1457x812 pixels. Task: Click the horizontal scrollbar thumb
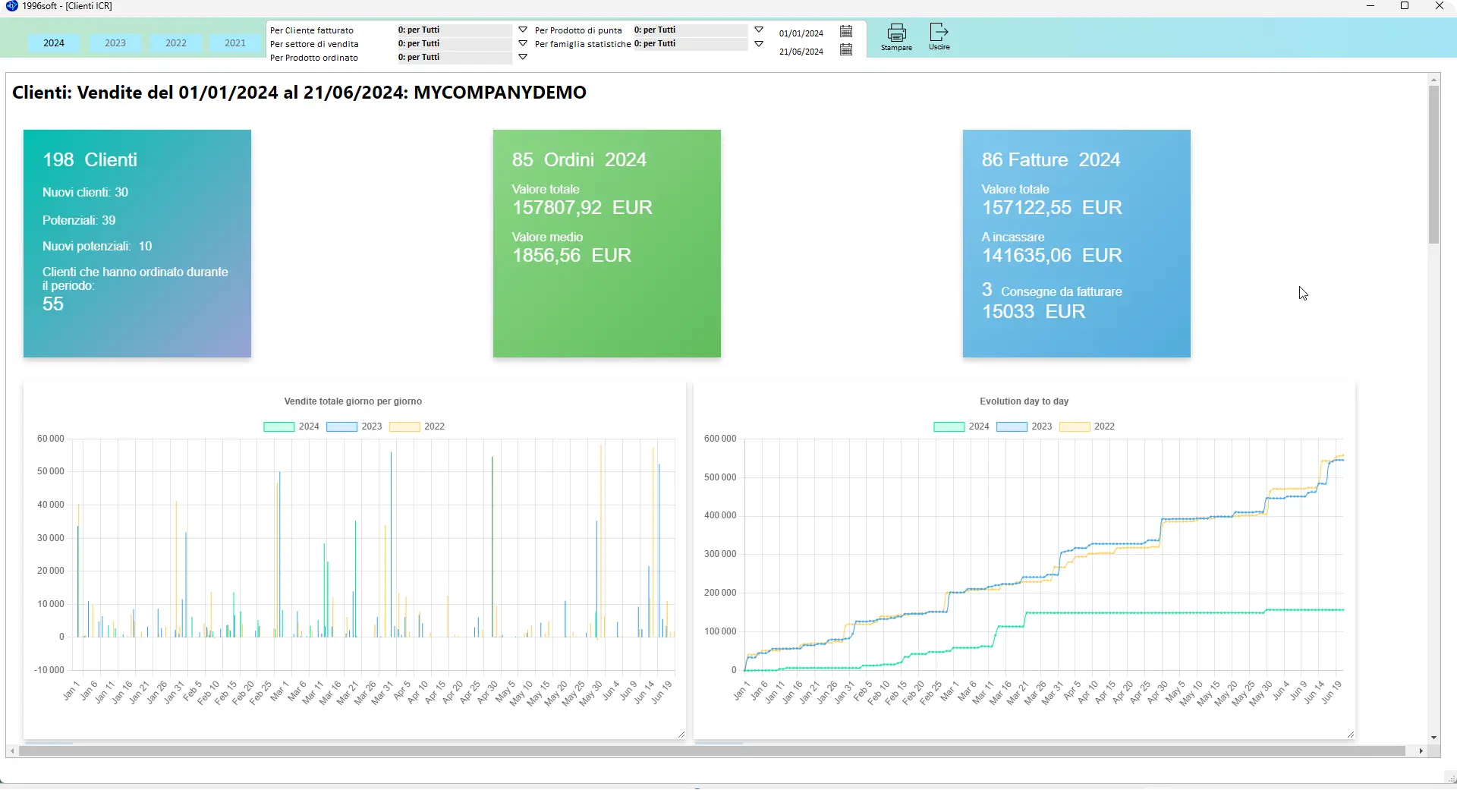click(712, 751)
